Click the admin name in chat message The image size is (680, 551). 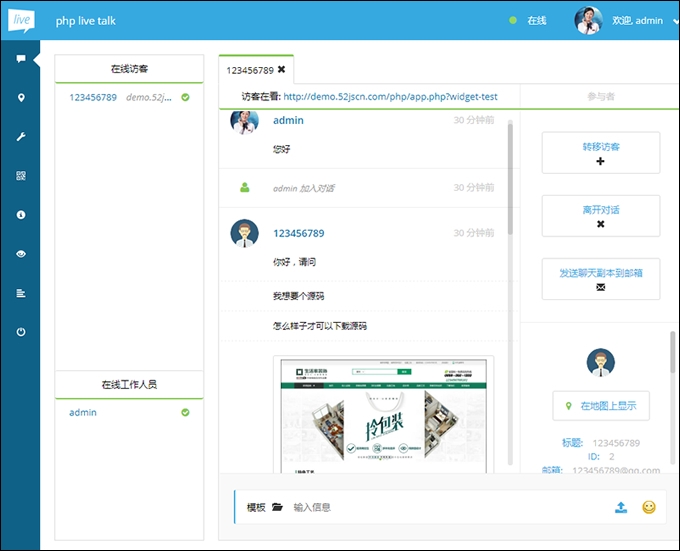[x=288, y=120]
